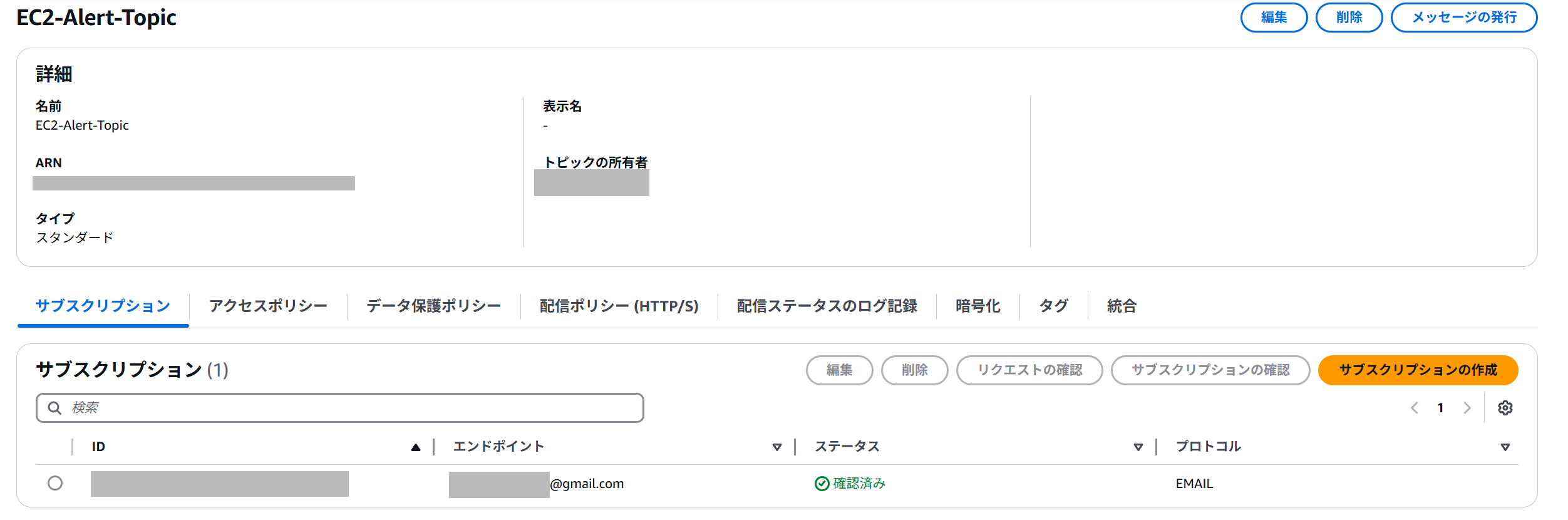Click the redacted subscription ID link
The image size is (1568, 520).
[x=220, y=484]
